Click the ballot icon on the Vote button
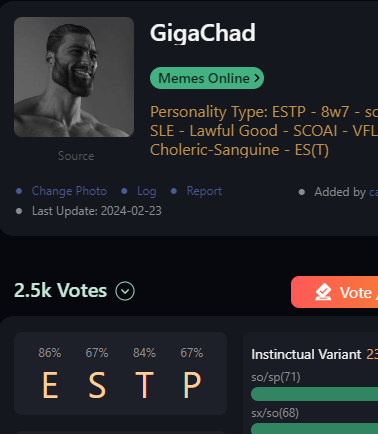Image resolution: width=378 pixels, height=434 pixels. pyautogui.click(x=323, y=292)
